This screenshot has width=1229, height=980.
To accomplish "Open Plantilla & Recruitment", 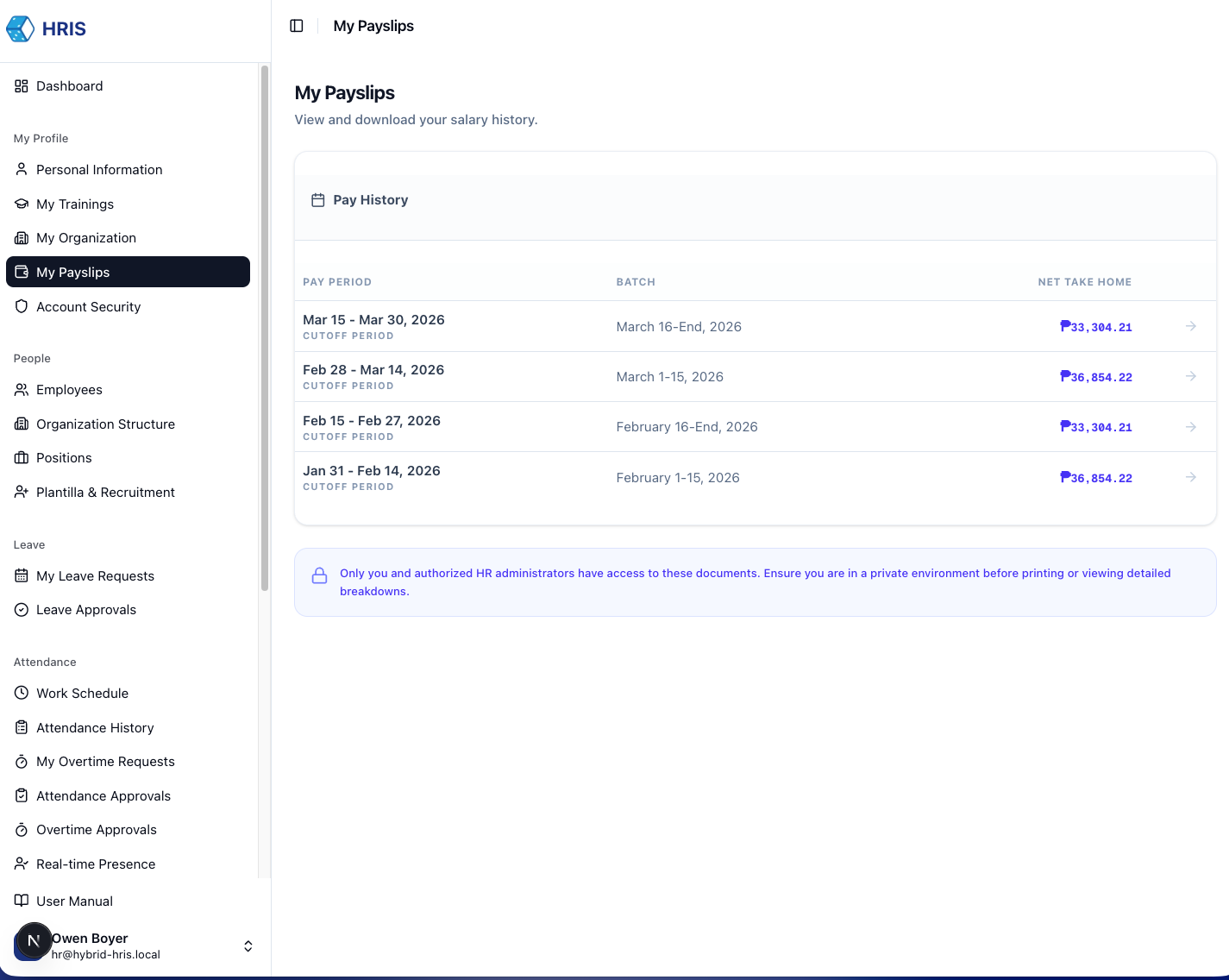I will [105, 493].
